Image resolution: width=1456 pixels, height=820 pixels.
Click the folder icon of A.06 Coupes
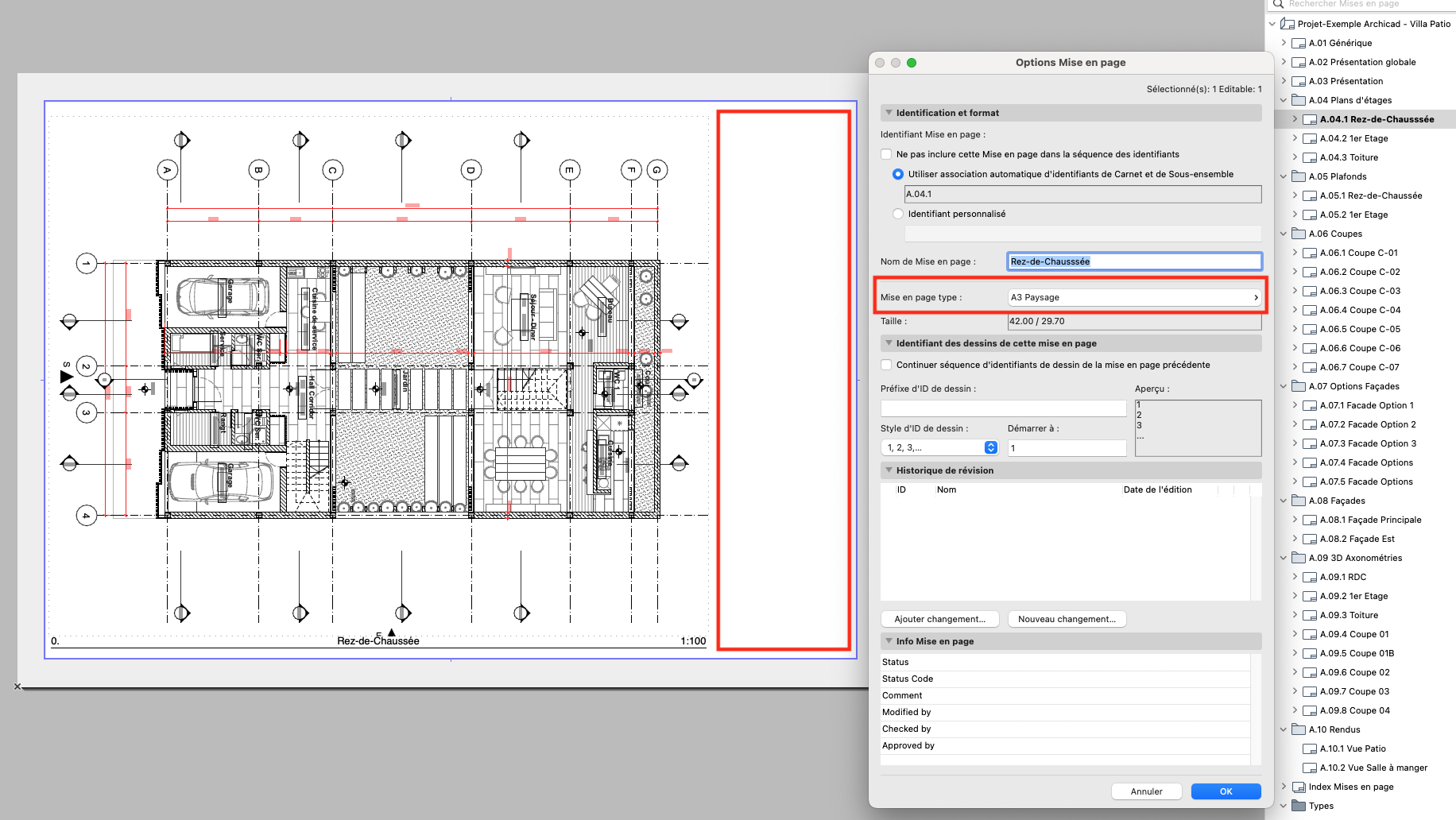point(1299,234)
